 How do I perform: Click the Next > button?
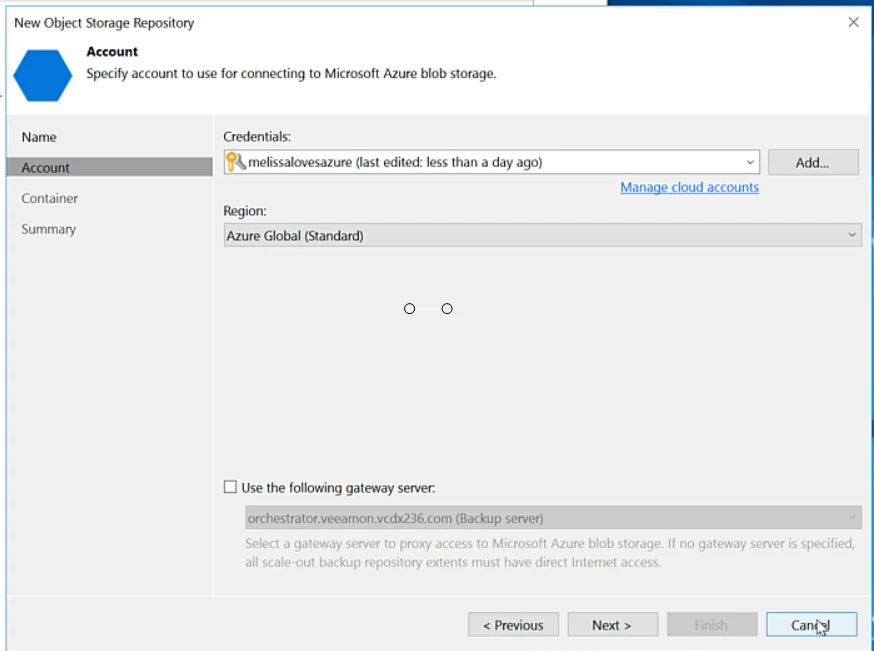613,625
